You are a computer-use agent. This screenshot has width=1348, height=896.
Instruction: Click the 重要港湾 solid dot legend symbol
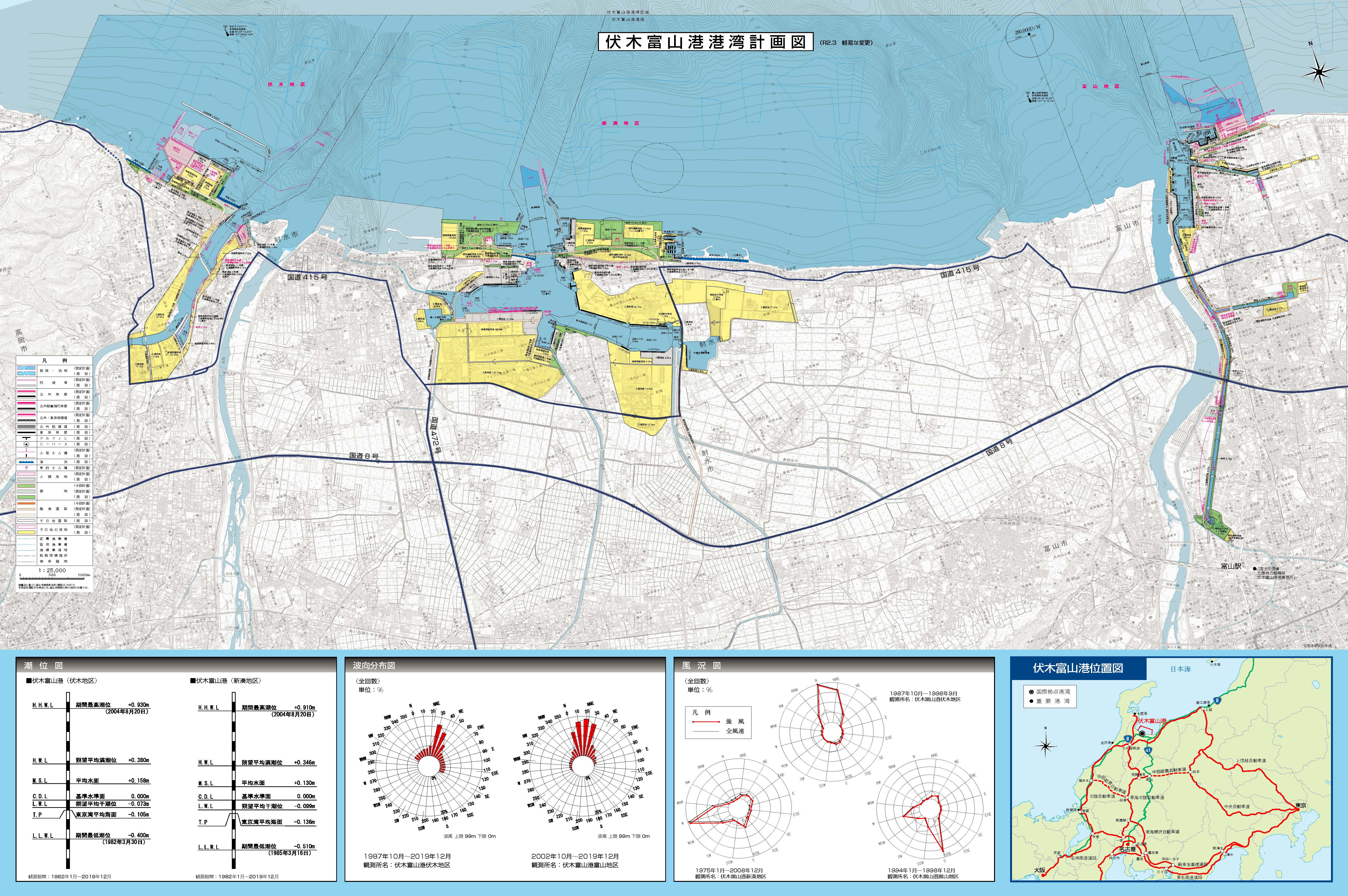1031,701
